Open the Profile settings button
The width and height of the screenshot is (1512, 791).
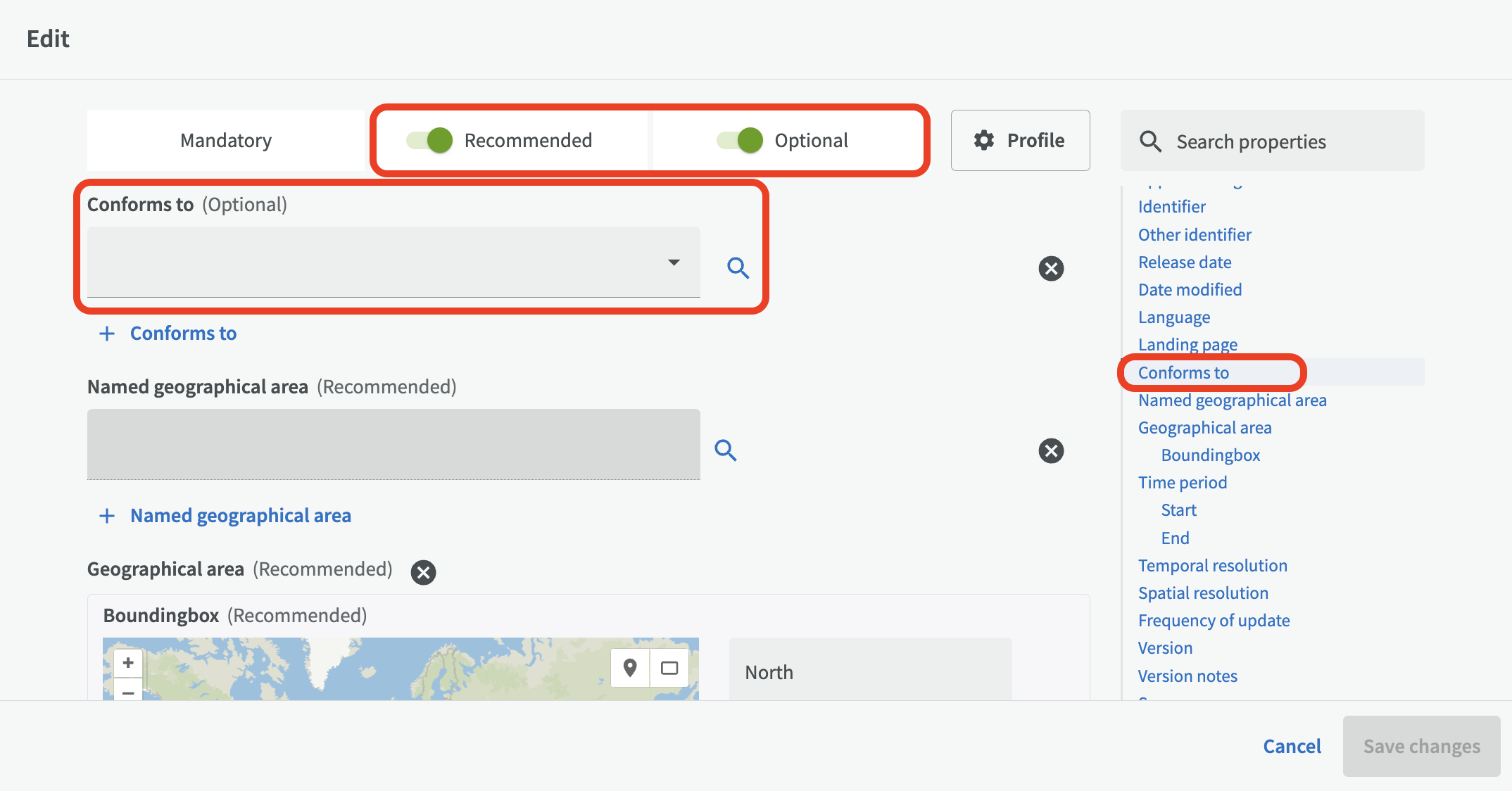click(x=1020, y=140)
